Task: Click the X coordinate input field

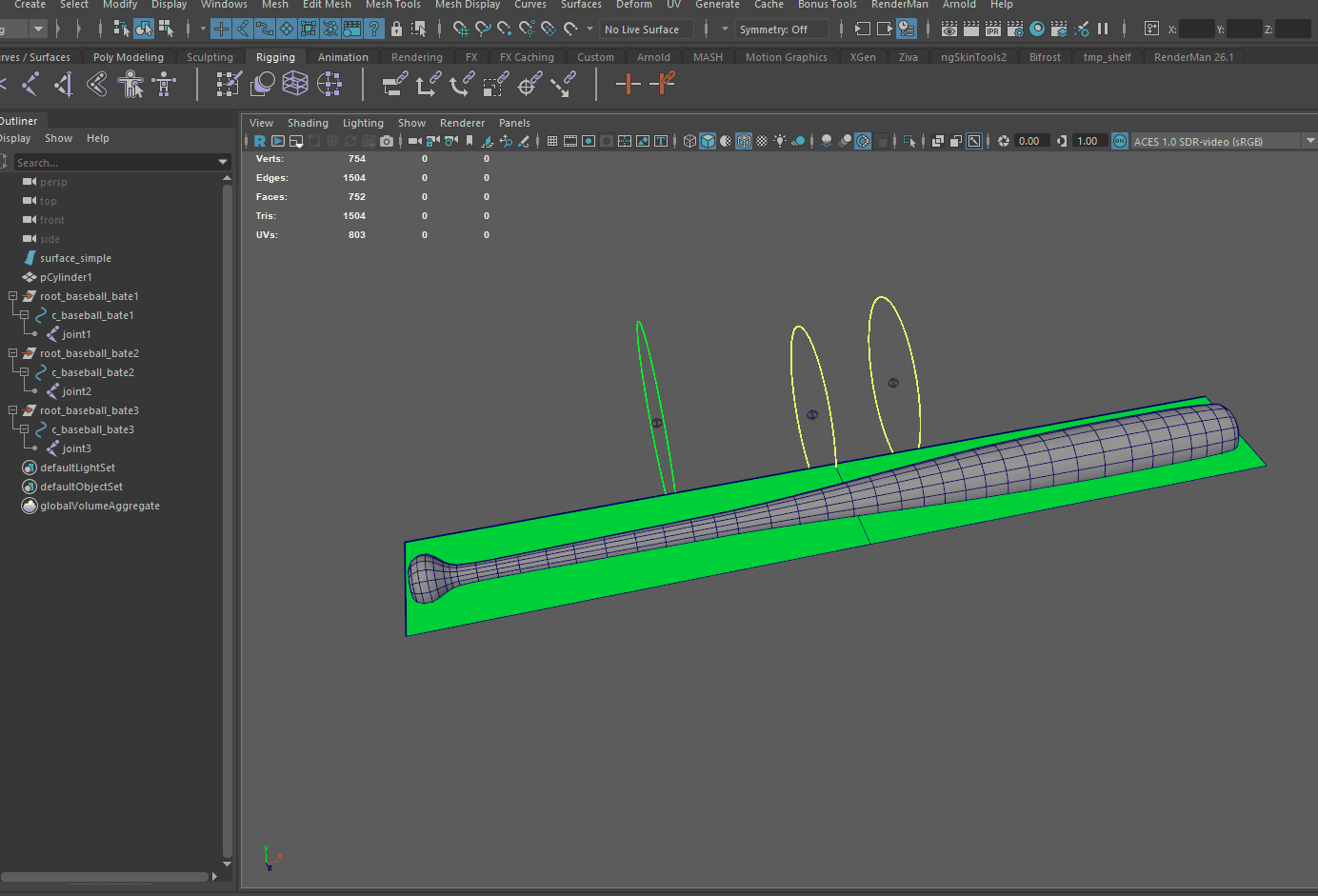Action: (1197, 30)
